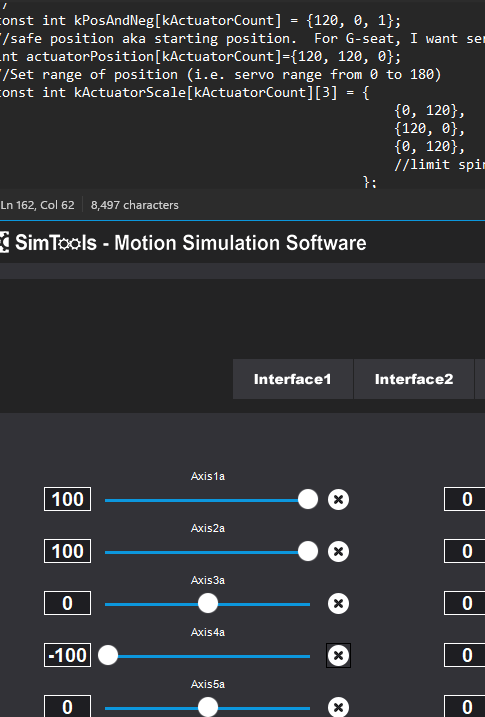Image resolution: width=485 pixels, height=717 pixels.
Task: Reset Axis2a with its X icon
Action: coord(338,551)
